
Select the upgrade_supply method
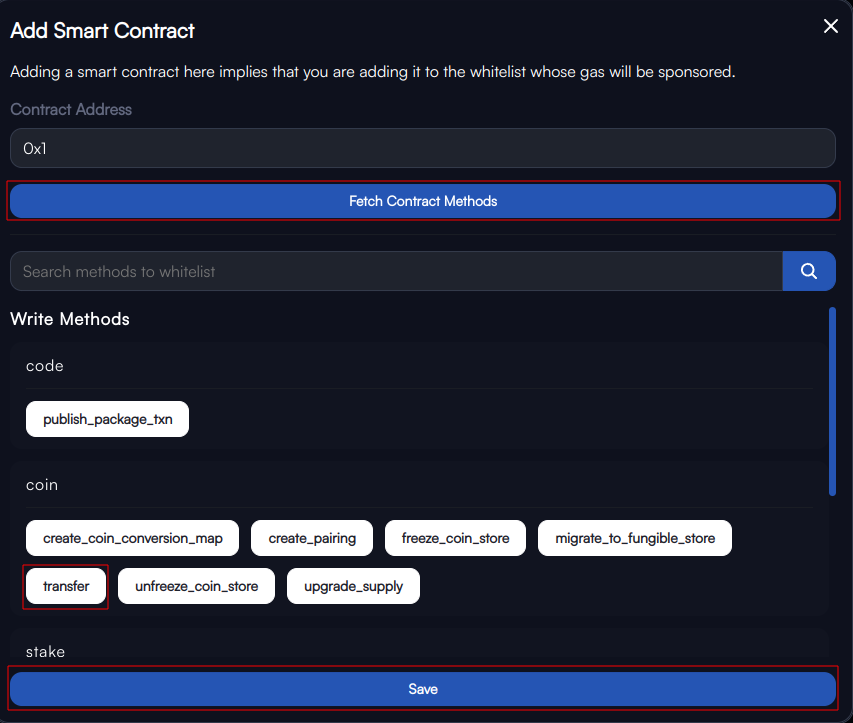point(353,586)
